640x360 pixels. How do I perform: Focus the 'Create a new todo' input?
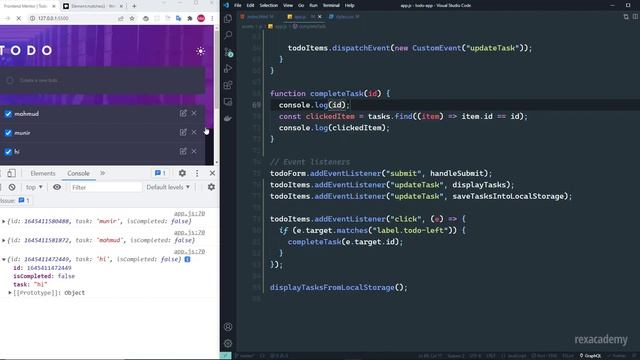102,80
